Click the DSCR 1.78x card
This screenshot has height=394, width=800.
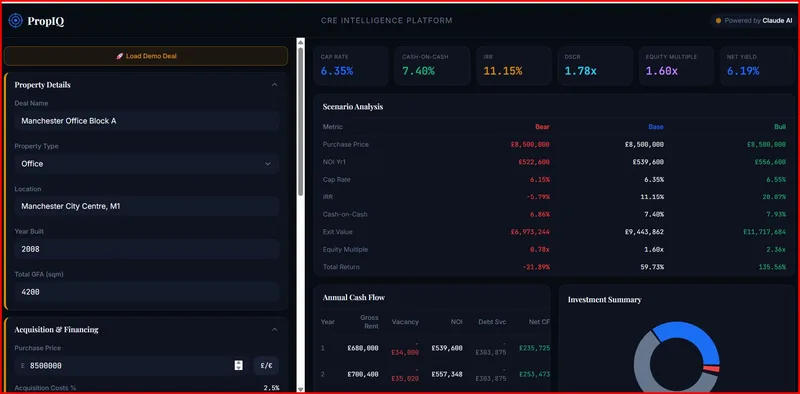[x=595, y=66]
